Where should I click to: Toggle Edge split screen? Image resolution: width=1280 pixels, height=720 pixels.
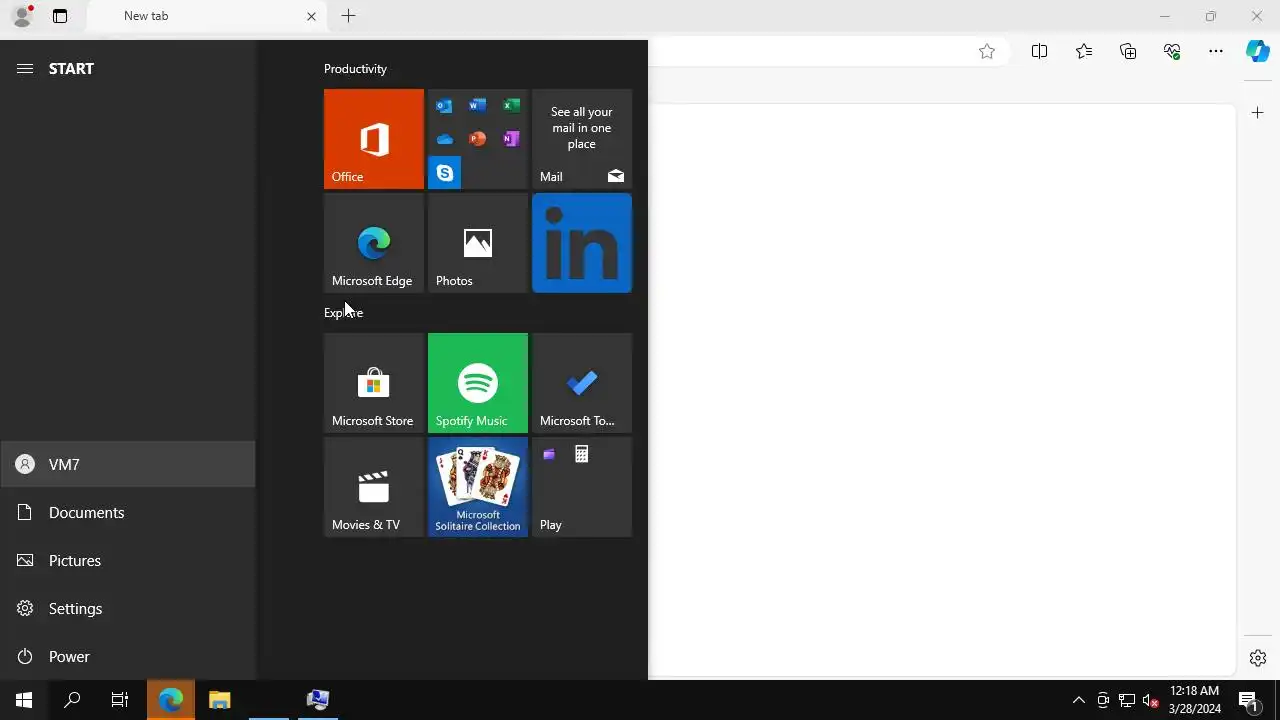pyautogui.click(x=1039, y=52)
